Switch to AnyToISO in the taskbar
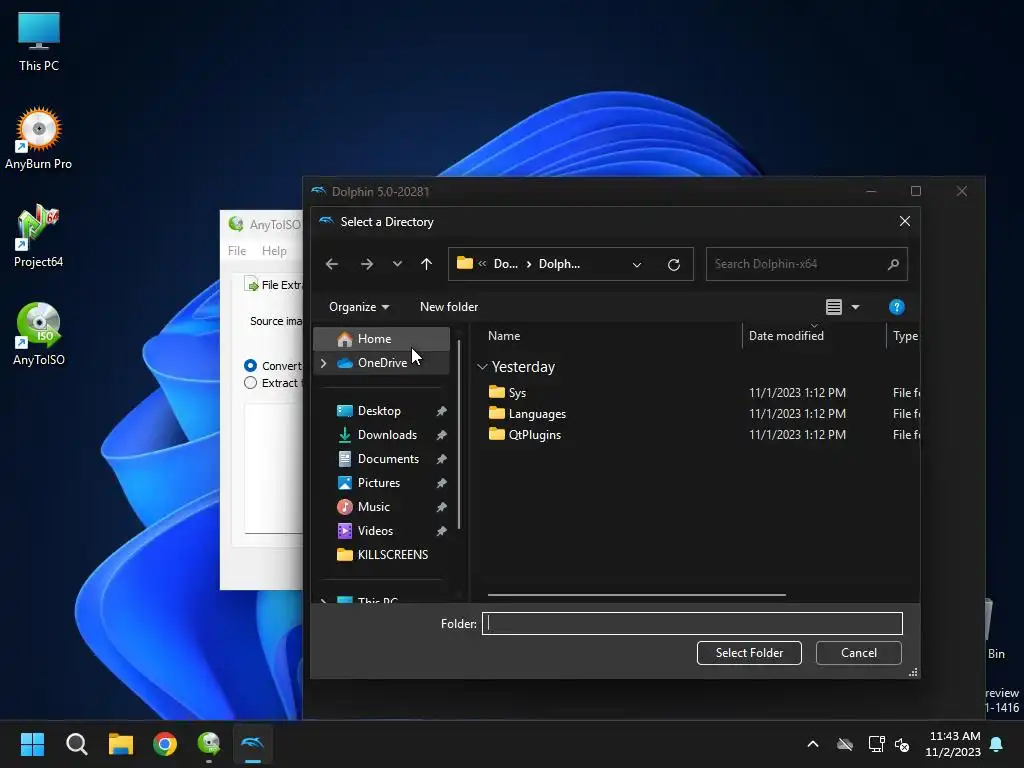The image size is (1024, 768). (209, 744)
